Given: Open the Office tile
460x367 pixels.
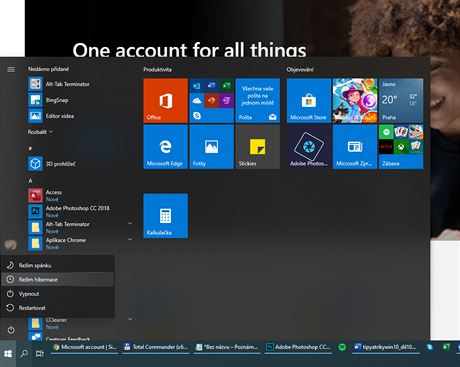Looking at the screenshot, I should [x=166, y=101].
